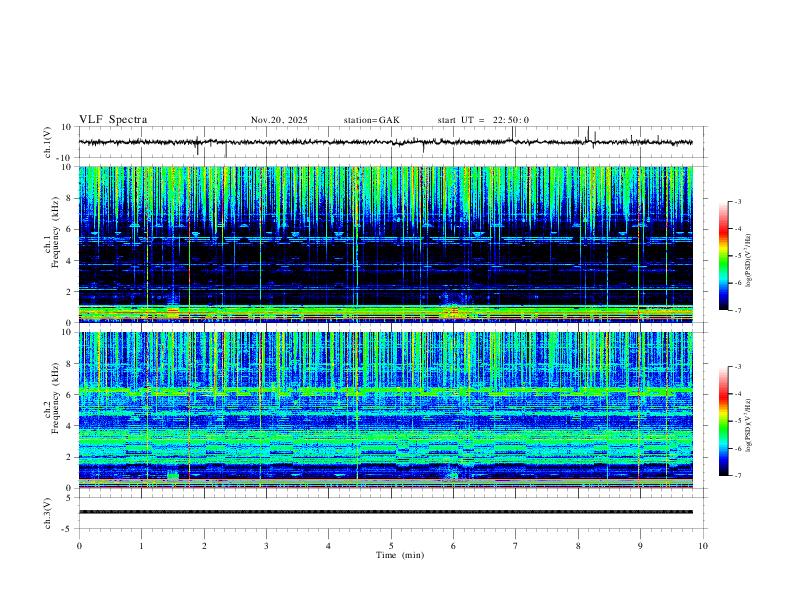Image resolution: width=792 pixels, height=612 pixels.
Task: Click the "-3" tick on ch.1 colorbar
Action: (x=737, y=201)
